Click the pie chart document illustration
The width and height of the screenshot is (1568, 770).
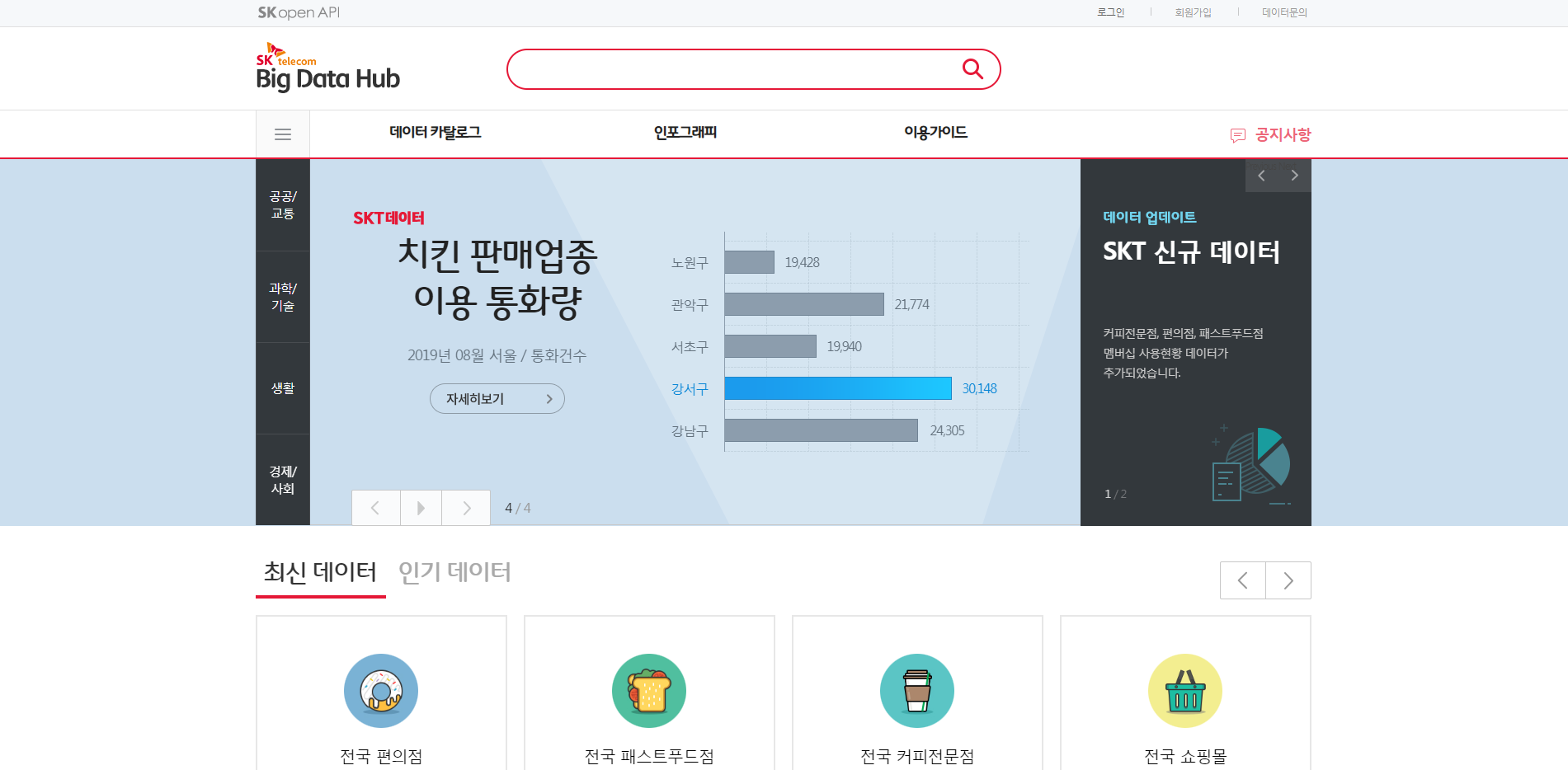pyautogui.click(x=1250, y=465)
